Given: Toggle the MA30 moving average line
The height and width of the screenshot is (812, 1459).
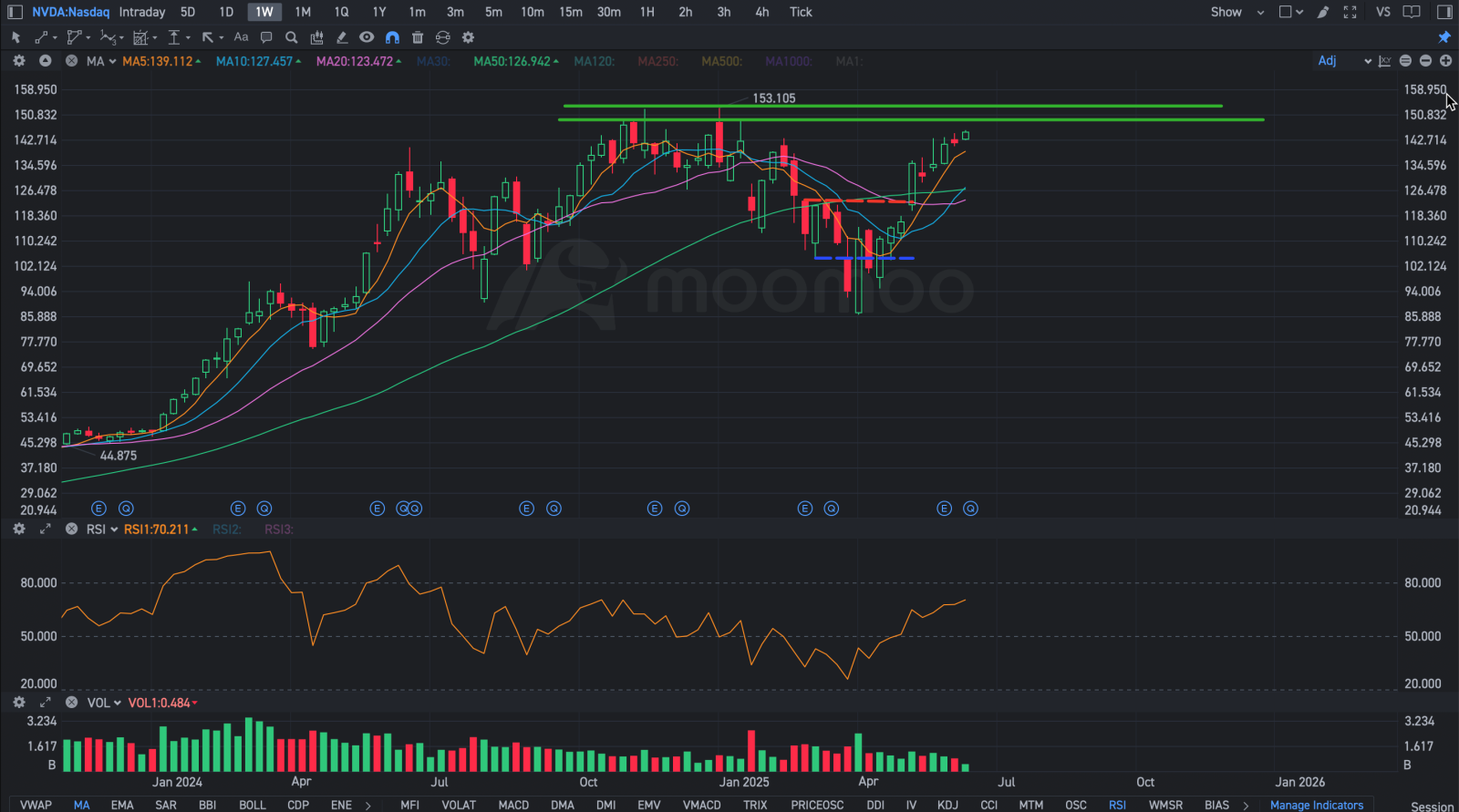Looking at the screenshot, I should (x=433, y=61).
